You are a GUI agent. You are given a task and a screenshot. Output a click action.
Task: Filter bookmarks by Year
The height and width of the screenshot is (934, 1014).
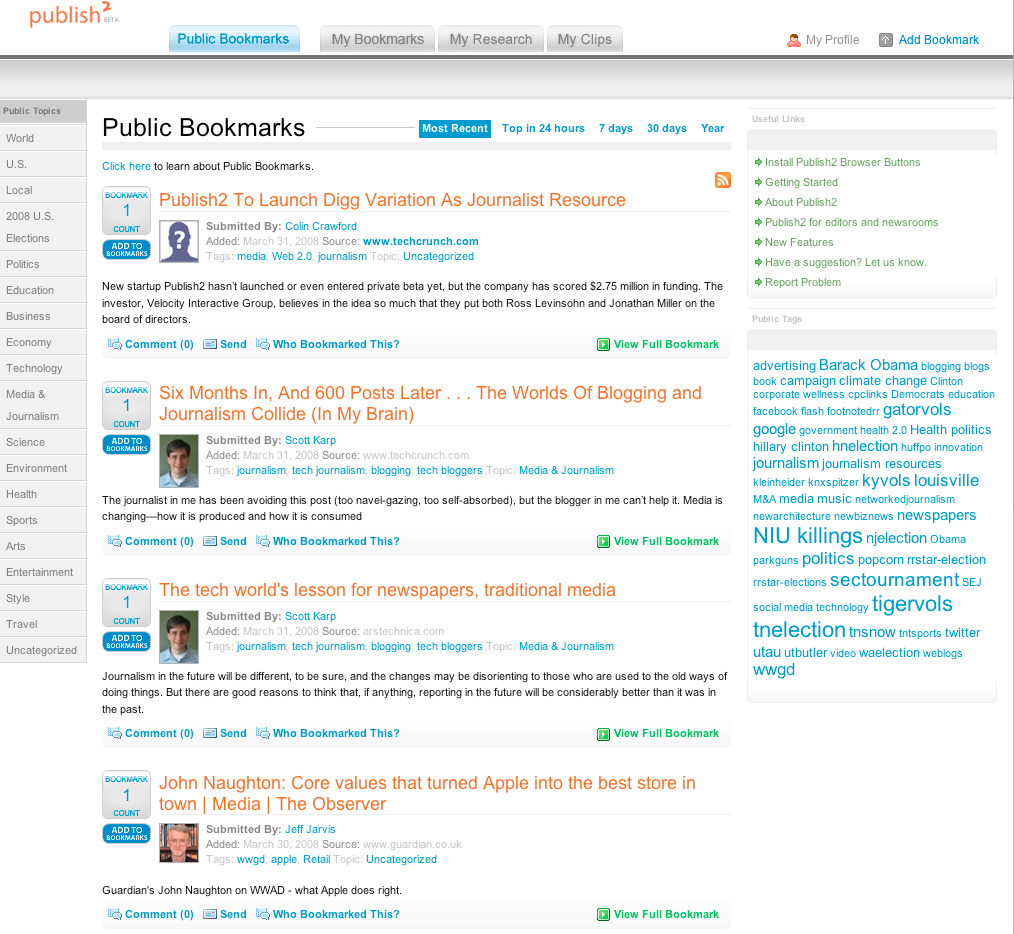713,128
